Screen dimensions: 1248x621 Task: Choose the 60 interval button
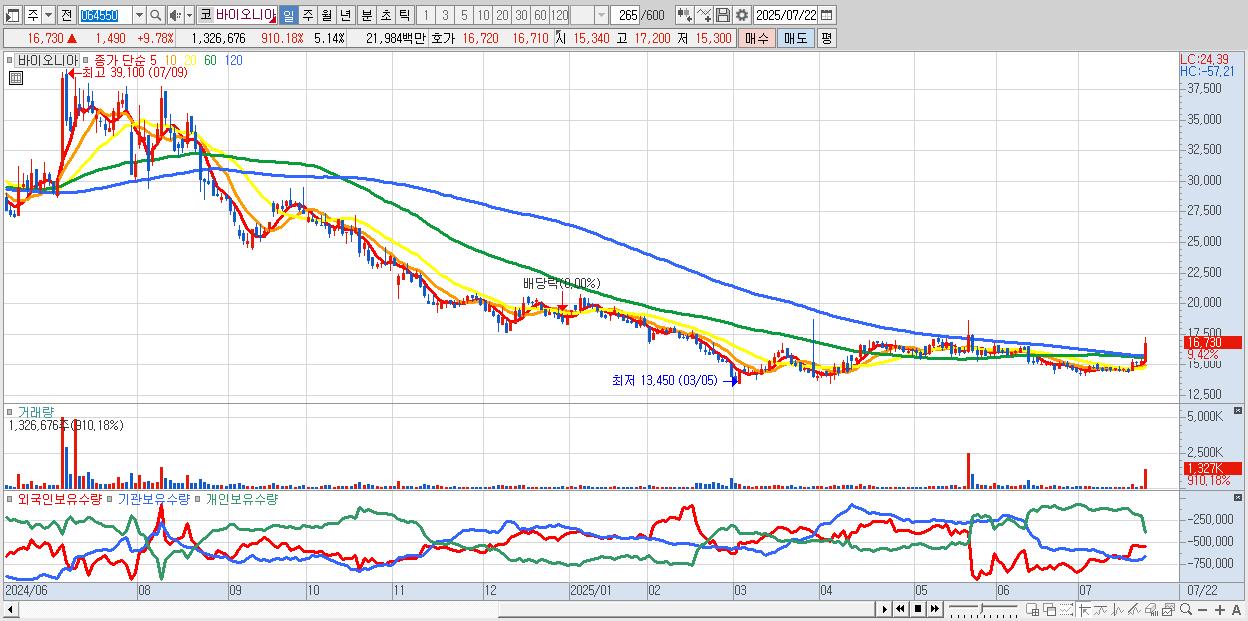click(540, 15)
